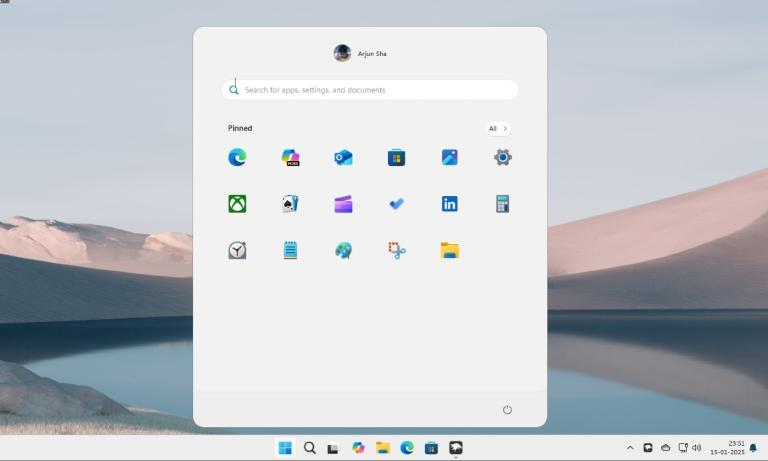Open the Microsoft To Do app
The image size is (768, 461).
point(396,204)
